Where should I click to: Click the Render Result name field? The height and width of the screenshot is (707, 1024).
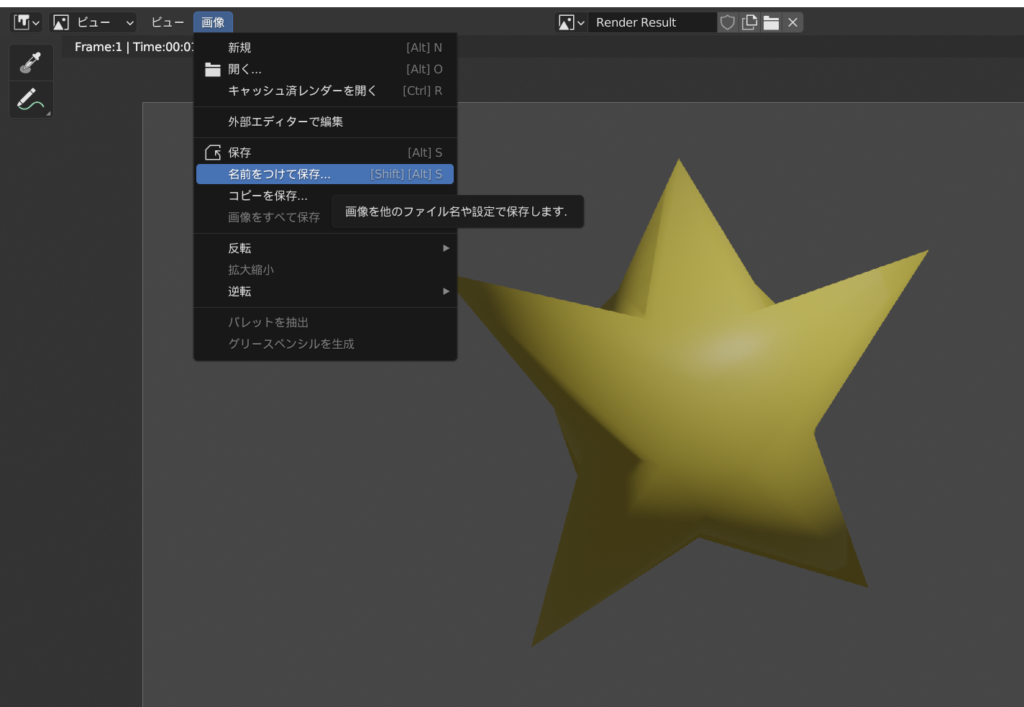(650, 22)
